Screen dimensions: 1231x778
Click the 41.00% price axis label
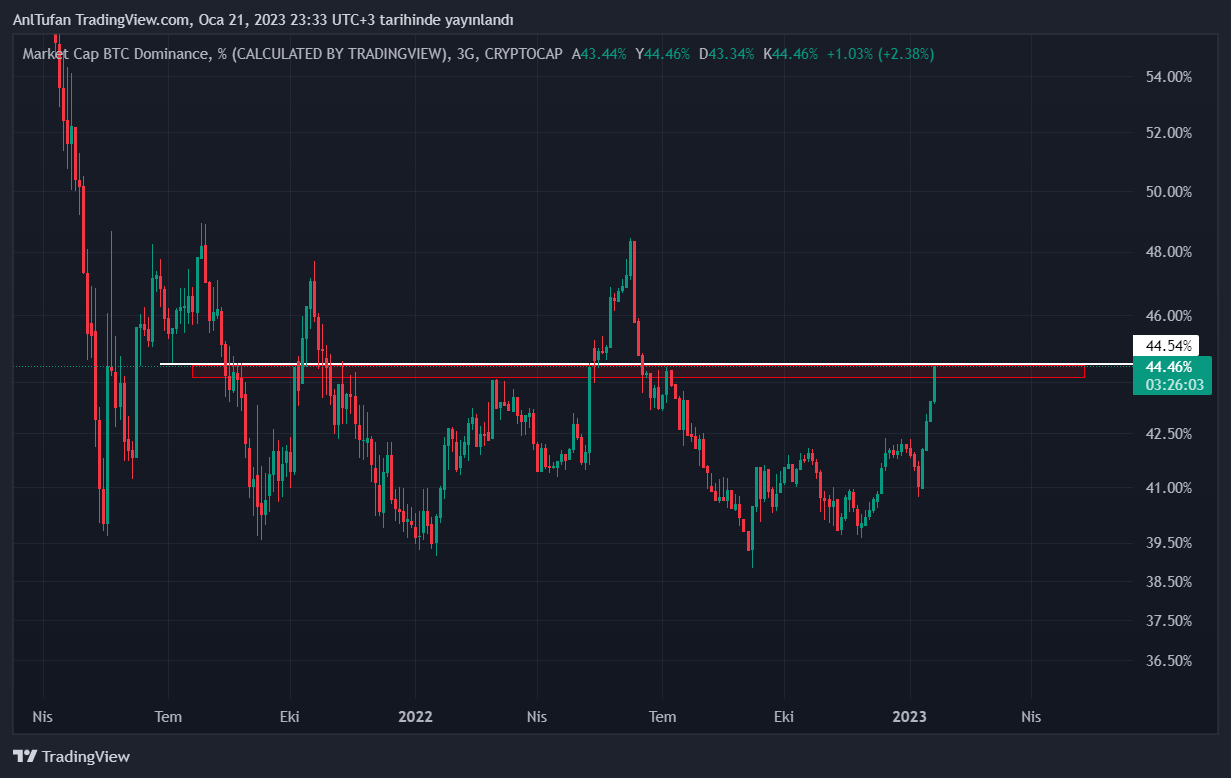1166,488
